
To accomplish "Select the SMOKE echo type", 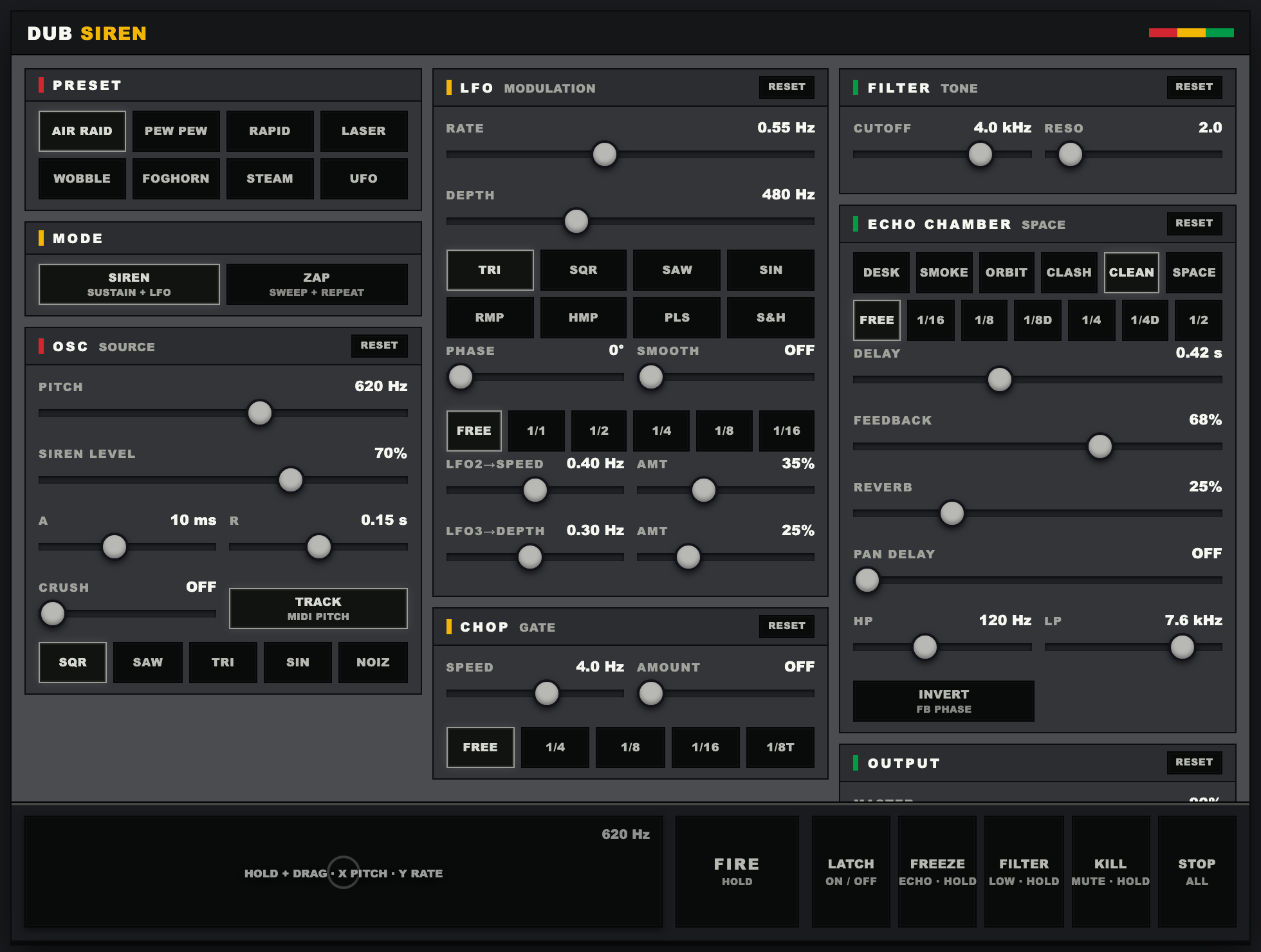I will pos(944,273).
